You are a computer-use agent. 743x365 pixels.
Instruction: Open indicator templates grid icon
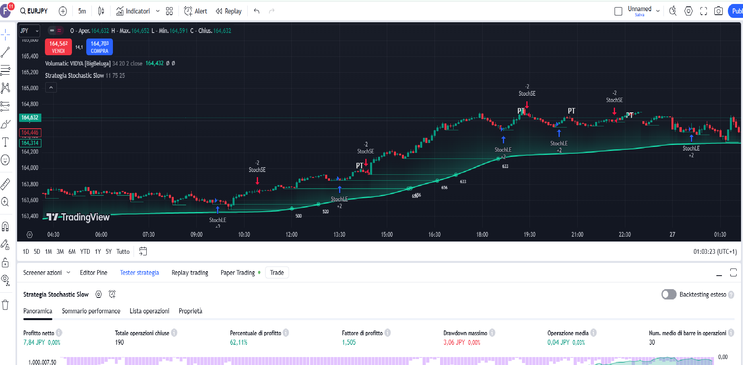[169, 11]
